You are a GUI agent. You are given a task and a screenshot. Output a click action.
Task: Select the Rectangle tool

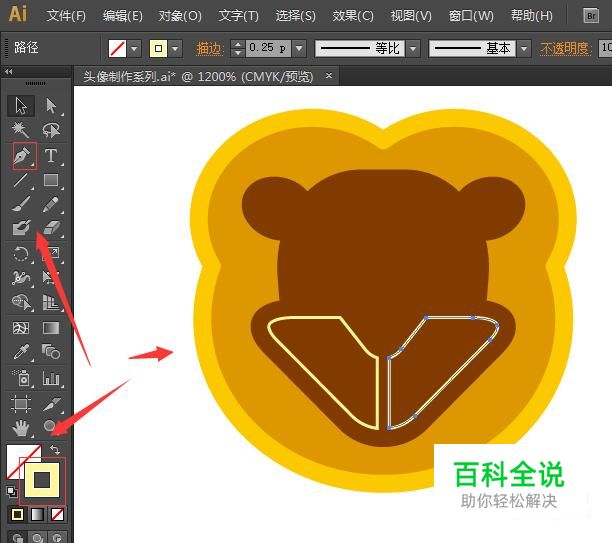tap(51, 180)
